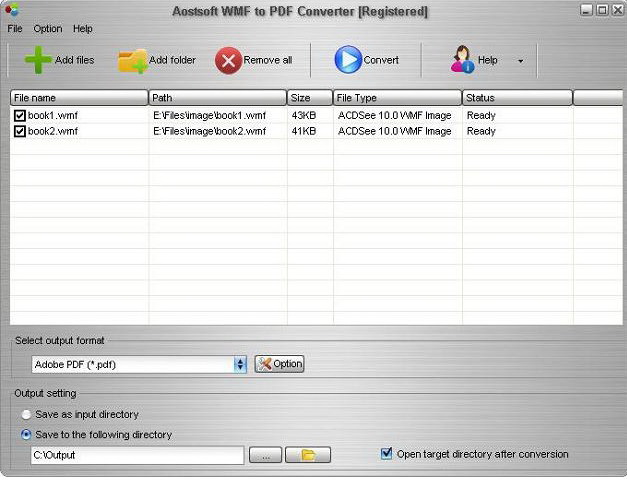Open the File menu

coord(15,29)
